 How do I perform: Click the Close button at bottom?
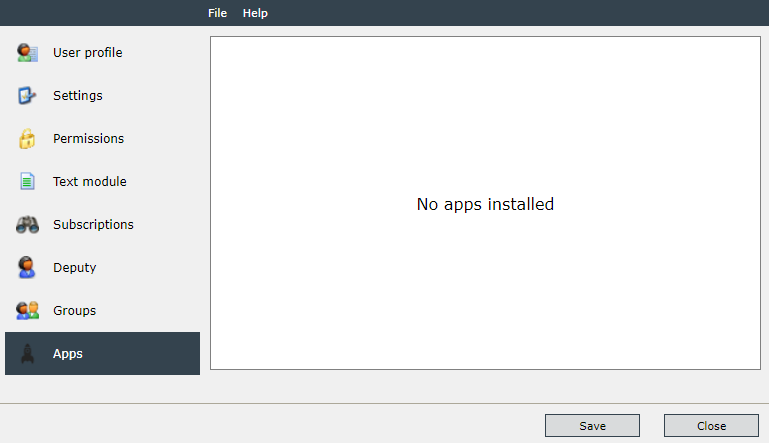(x=711, y=425)
